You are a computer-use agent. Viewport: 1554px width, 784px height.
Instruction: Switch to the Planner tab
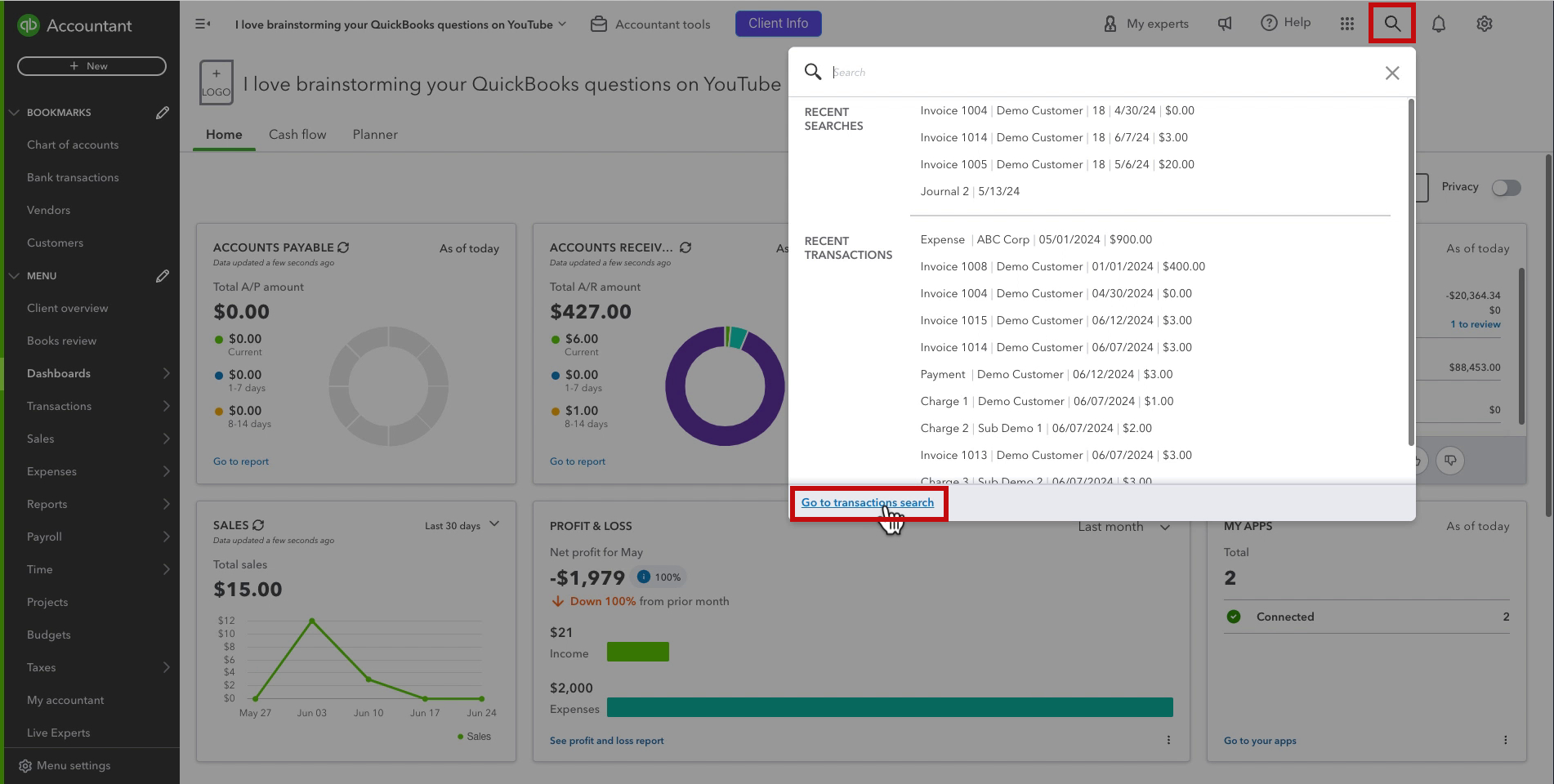[x=375, y=135]
